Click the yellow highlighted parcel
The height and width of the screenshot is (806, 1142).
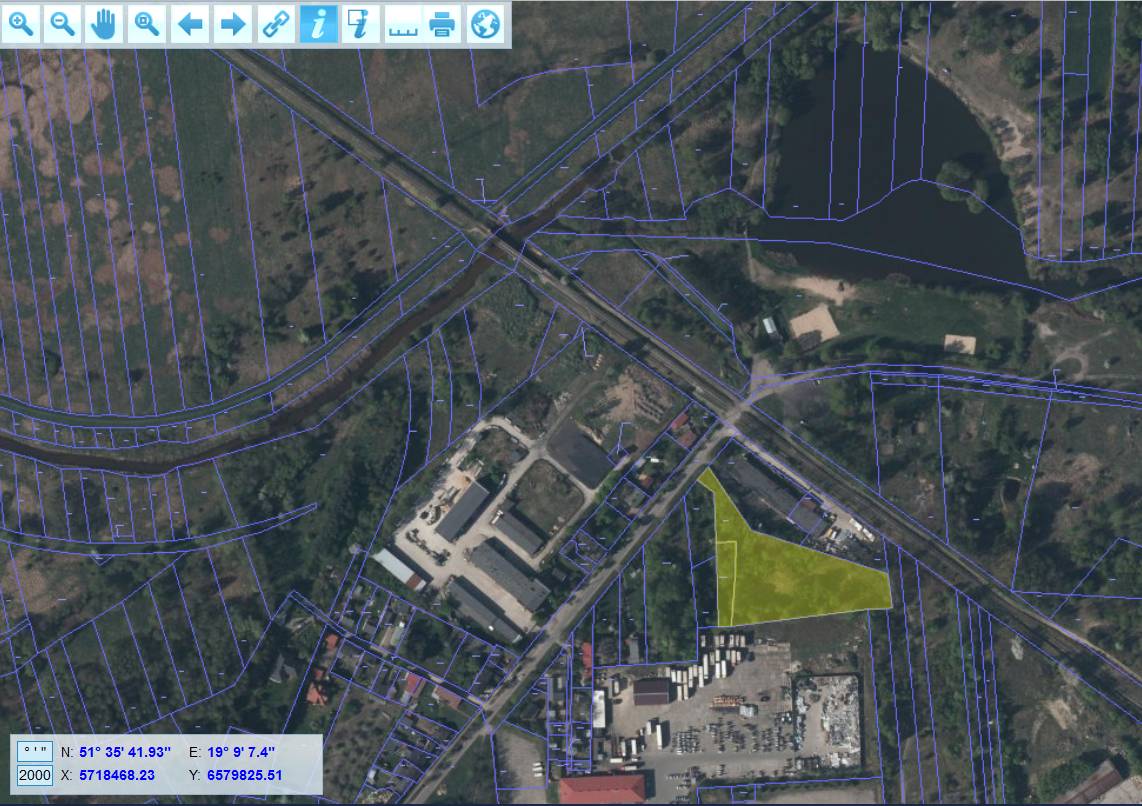click(790, 575)
